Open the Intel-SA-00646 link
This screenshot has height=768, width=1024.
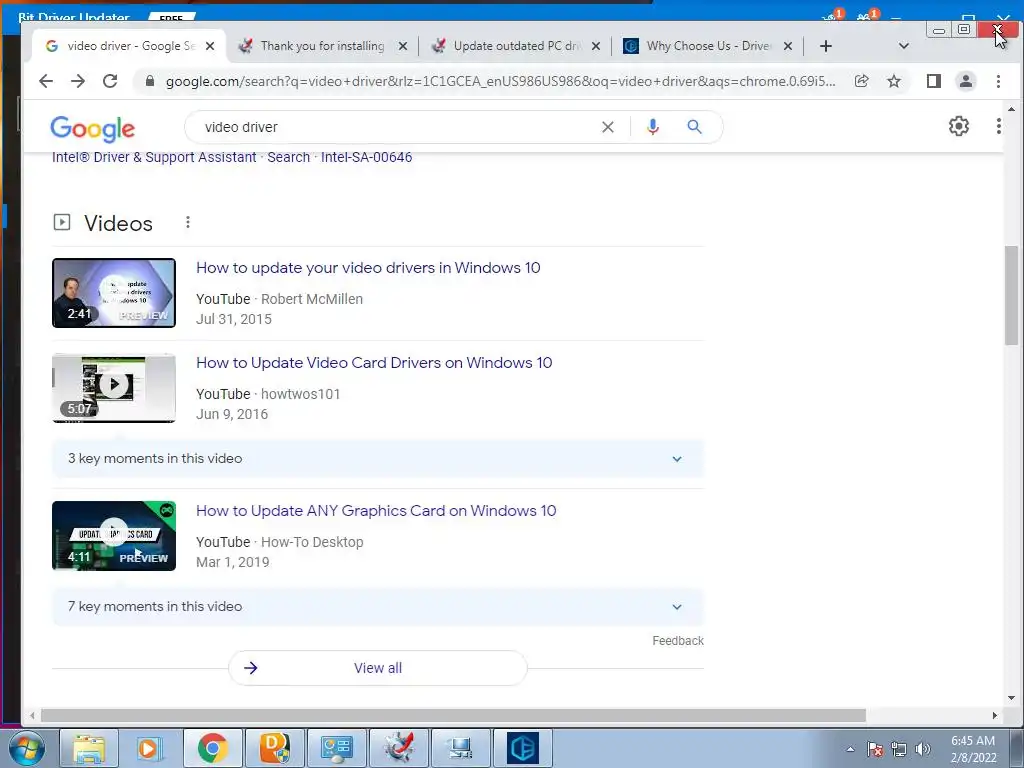tap(366, 157)
